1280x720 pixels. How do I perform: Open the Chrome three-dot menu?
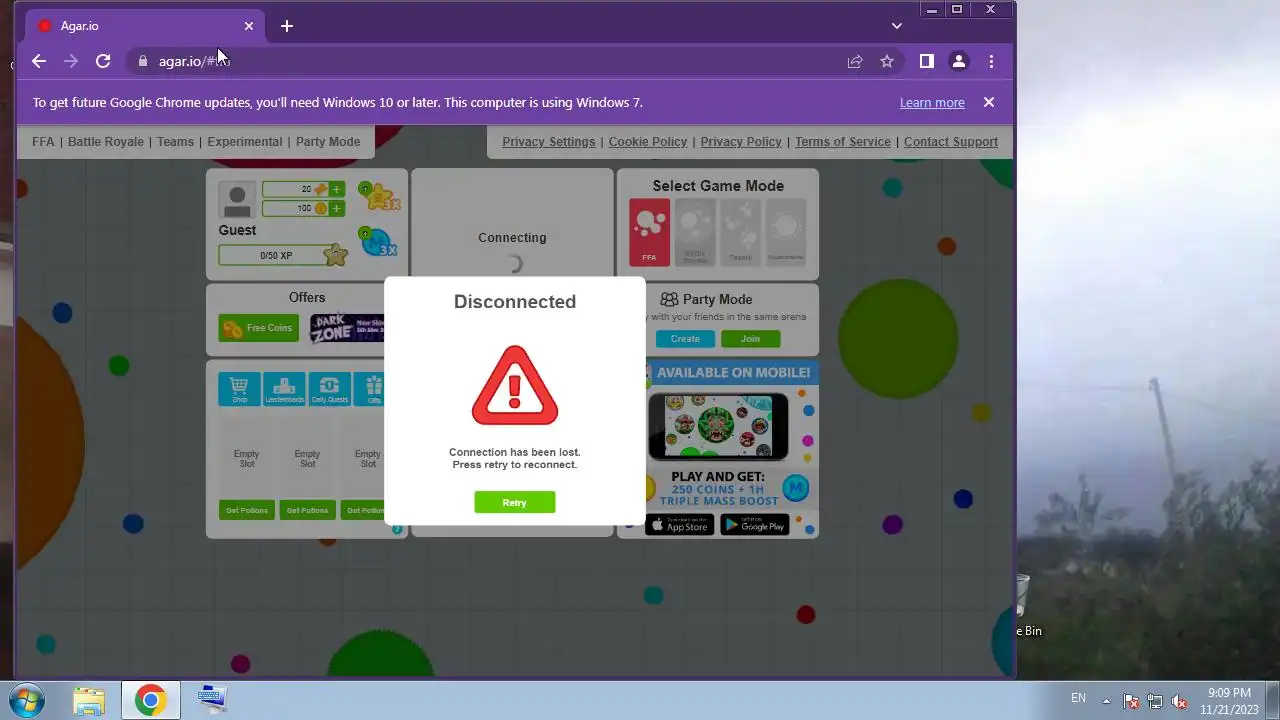click(x=991, y=61)
